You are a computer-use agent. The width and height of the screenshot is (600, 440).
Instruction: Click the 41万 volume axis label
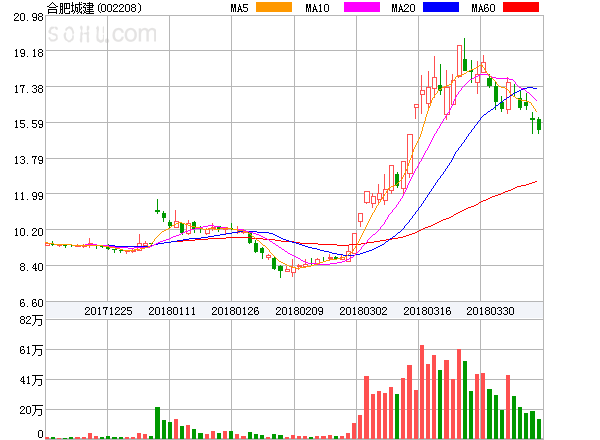pos(31,380)
